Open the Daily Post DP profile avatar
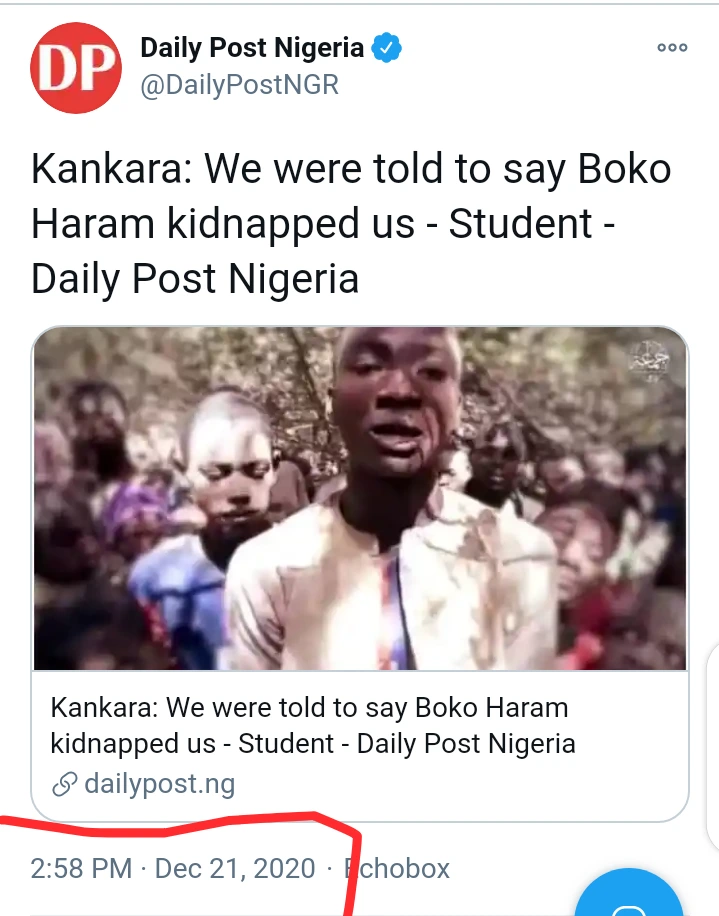The width and height of the screenshot is (719, 916). click(x=76, y=65)
